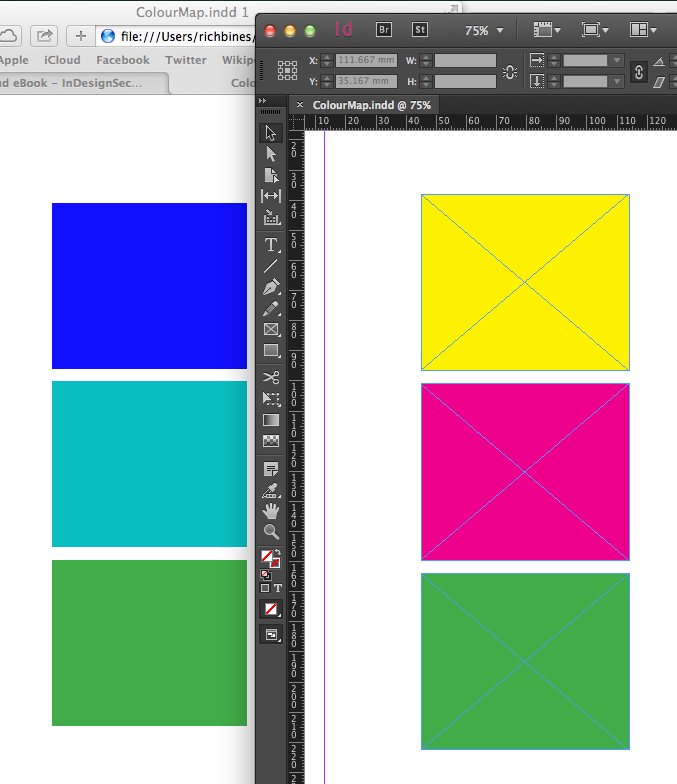Swap fill and stroke arrows
The width and height of the screenshot is (677, 784).
[278, 552]
